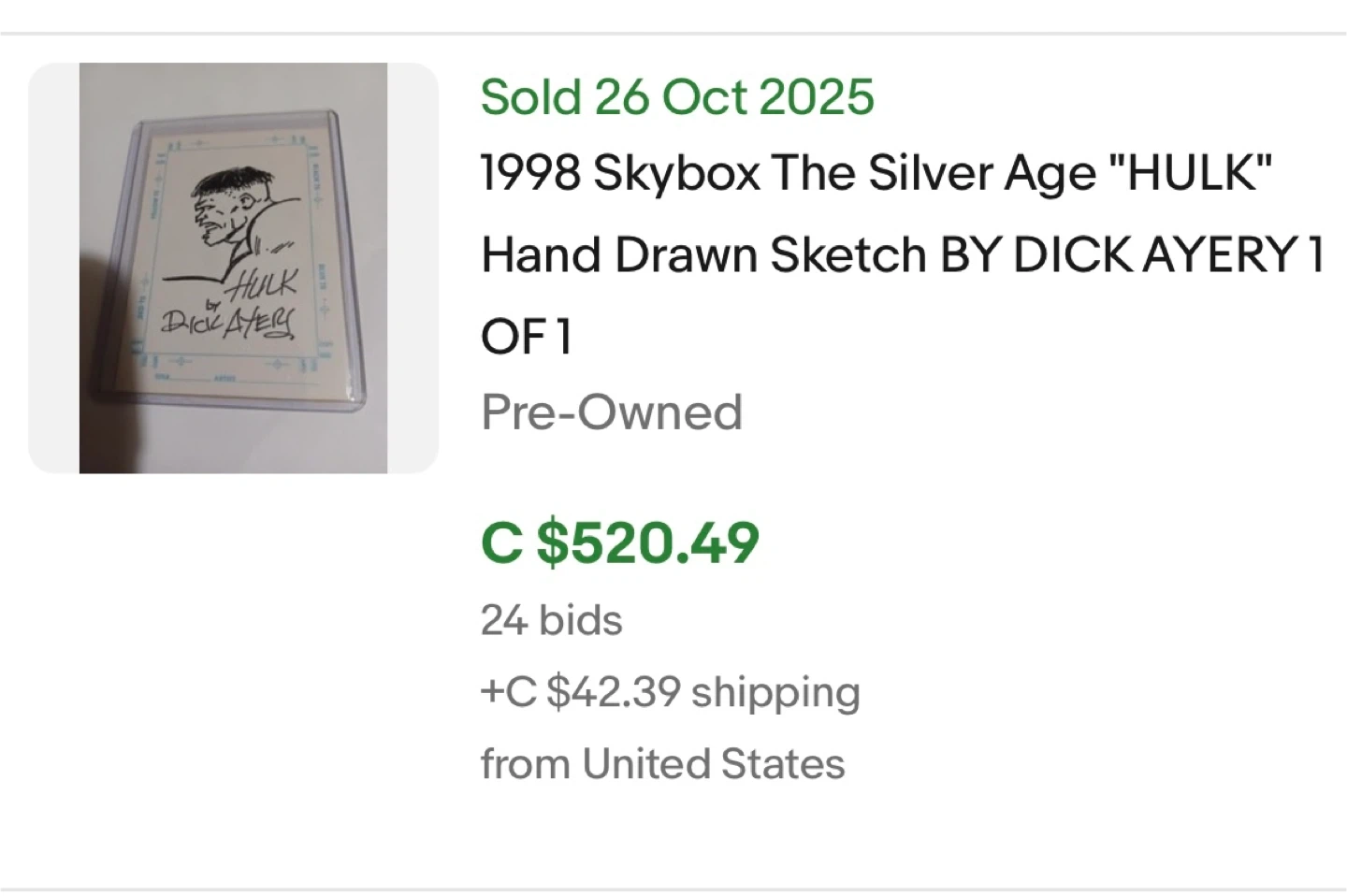Click the grey left margin of the thumbnail frame

tap(53, 267)
